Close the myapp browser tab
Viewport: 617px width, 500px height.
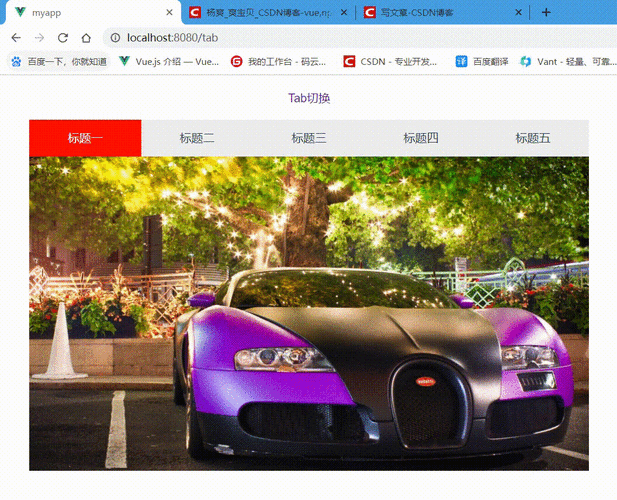point(169,13)
